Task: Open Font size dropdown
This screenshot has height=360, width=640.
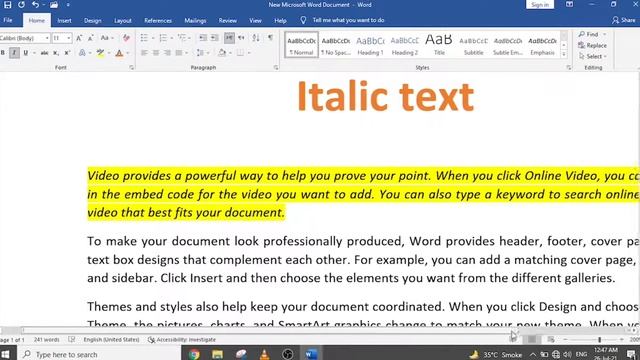Action: 69,38
